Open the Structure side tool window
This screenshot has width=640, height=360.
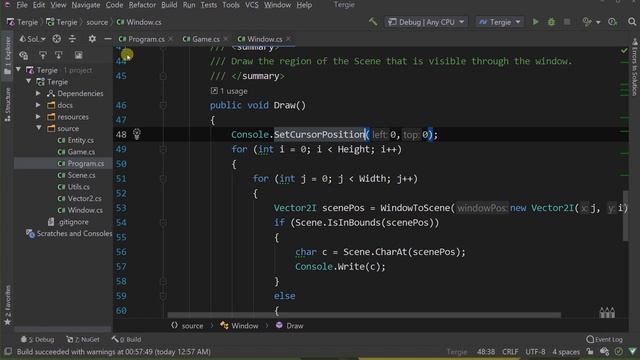[7, 104]
